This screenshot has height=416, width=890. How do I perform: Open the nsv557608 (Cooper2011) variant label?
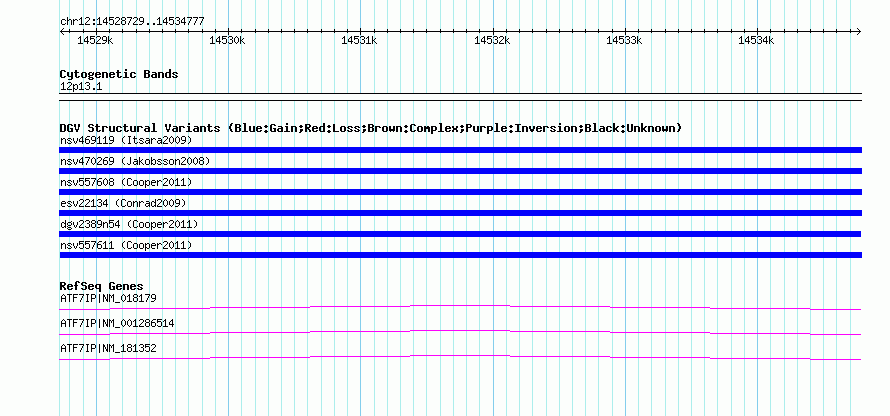pos(126,182)
